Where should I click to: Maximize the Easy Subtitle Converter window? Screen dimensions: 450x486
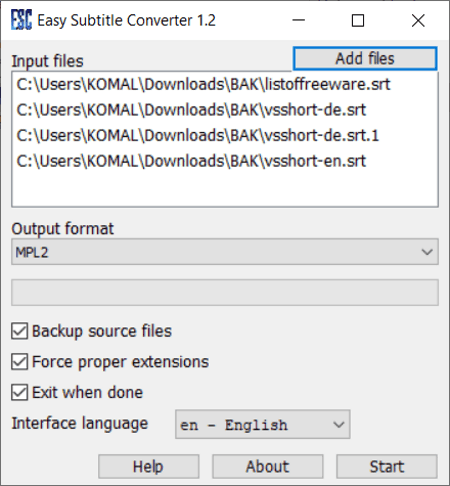point(358,20)
